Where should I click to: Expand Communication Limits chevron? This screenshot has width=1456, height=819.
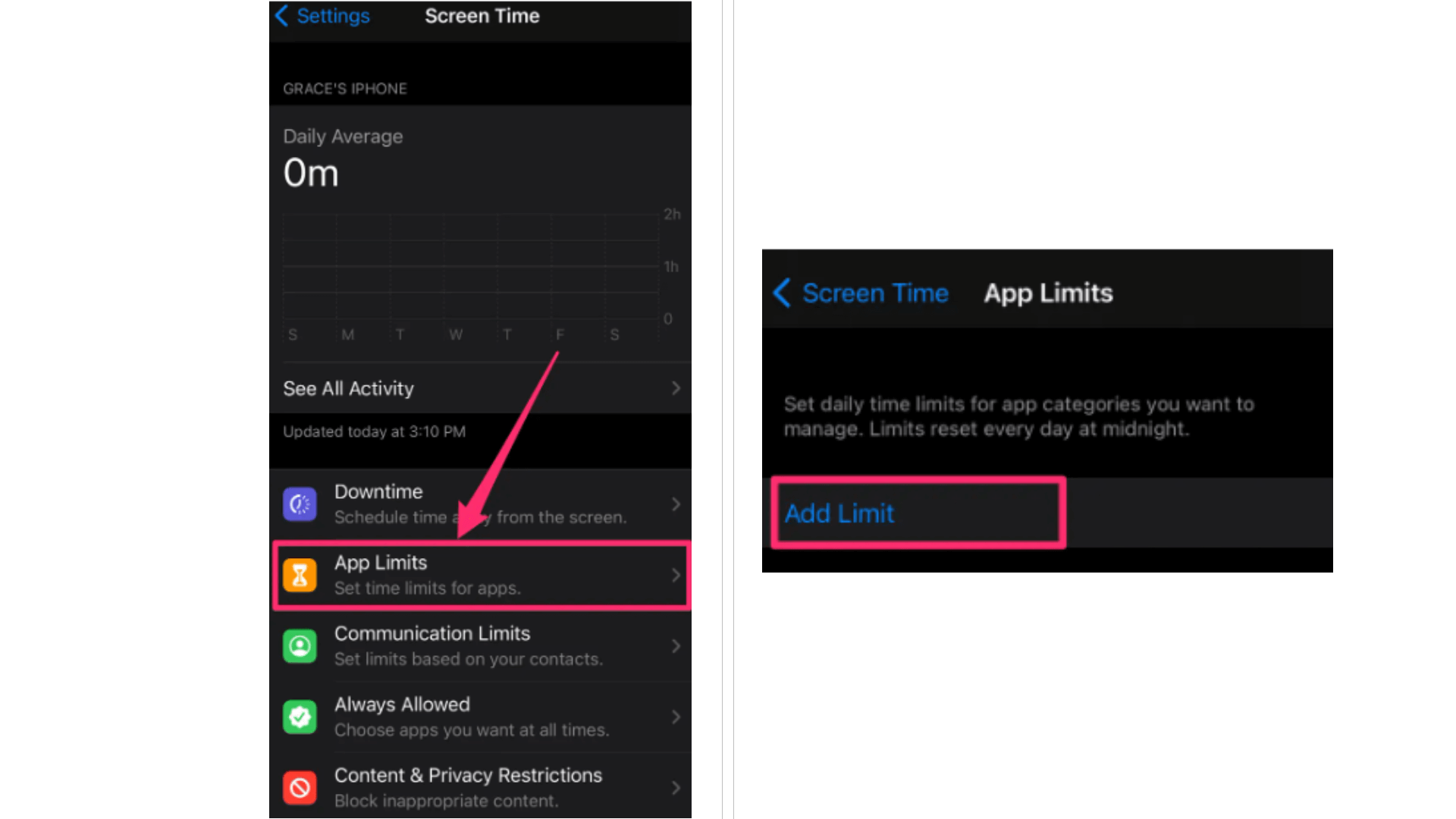pyautogui.click(x=676, y=645)
